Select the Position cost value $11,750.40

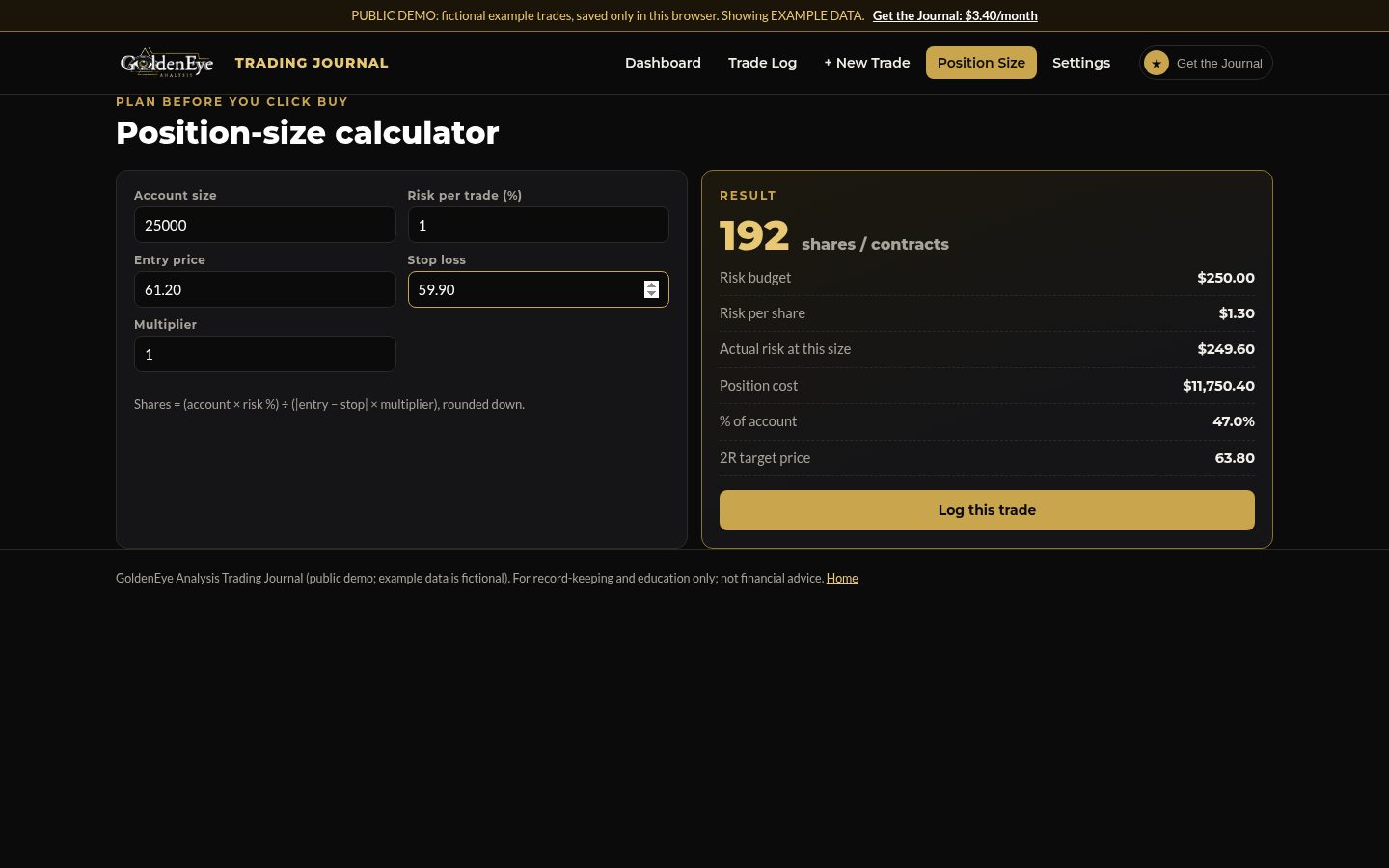tap(1218, 386)
